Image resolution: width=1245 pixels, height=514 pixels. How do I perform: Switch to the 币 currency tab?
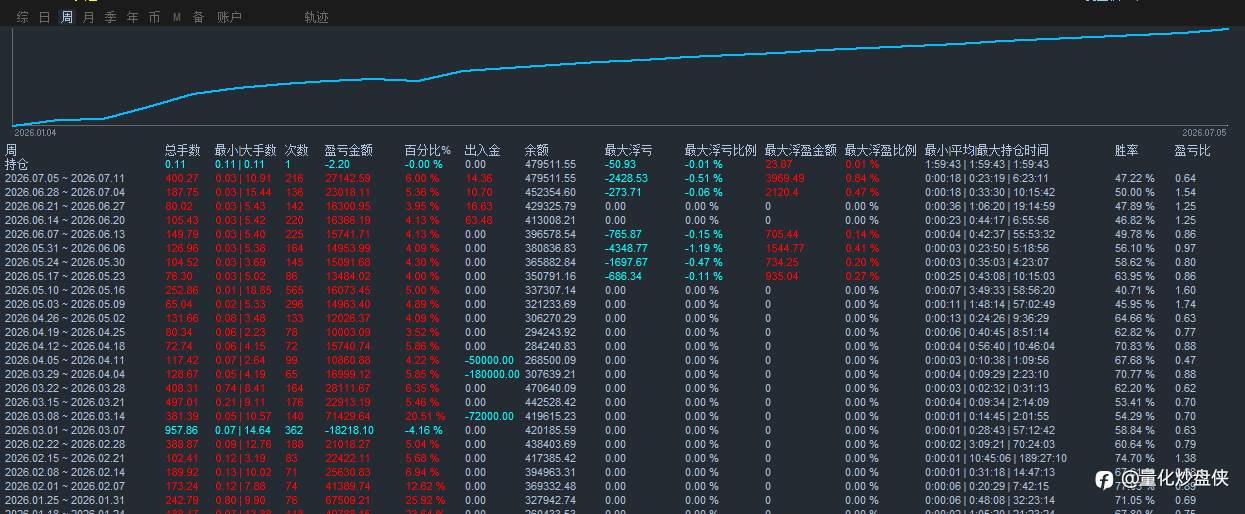154,17
